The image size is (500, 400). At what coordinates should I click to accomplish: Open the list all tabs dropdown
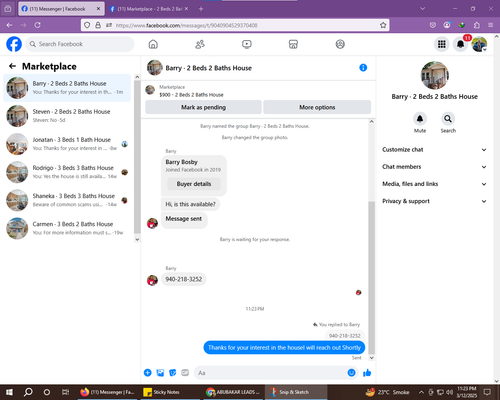(422, 9)
